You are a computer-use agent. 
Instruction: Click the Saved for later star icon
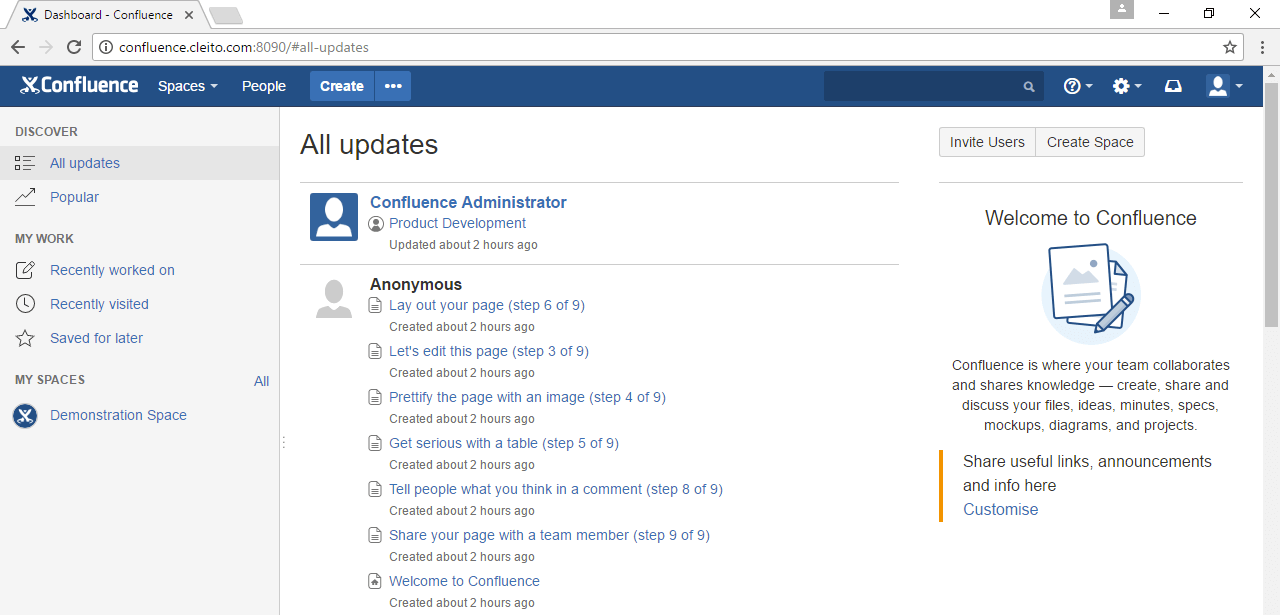coord(25,338)
